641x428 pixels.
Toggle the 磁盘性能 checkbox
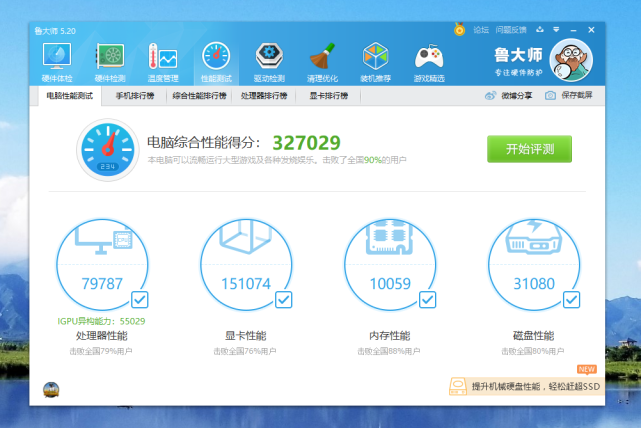point(572,300)
